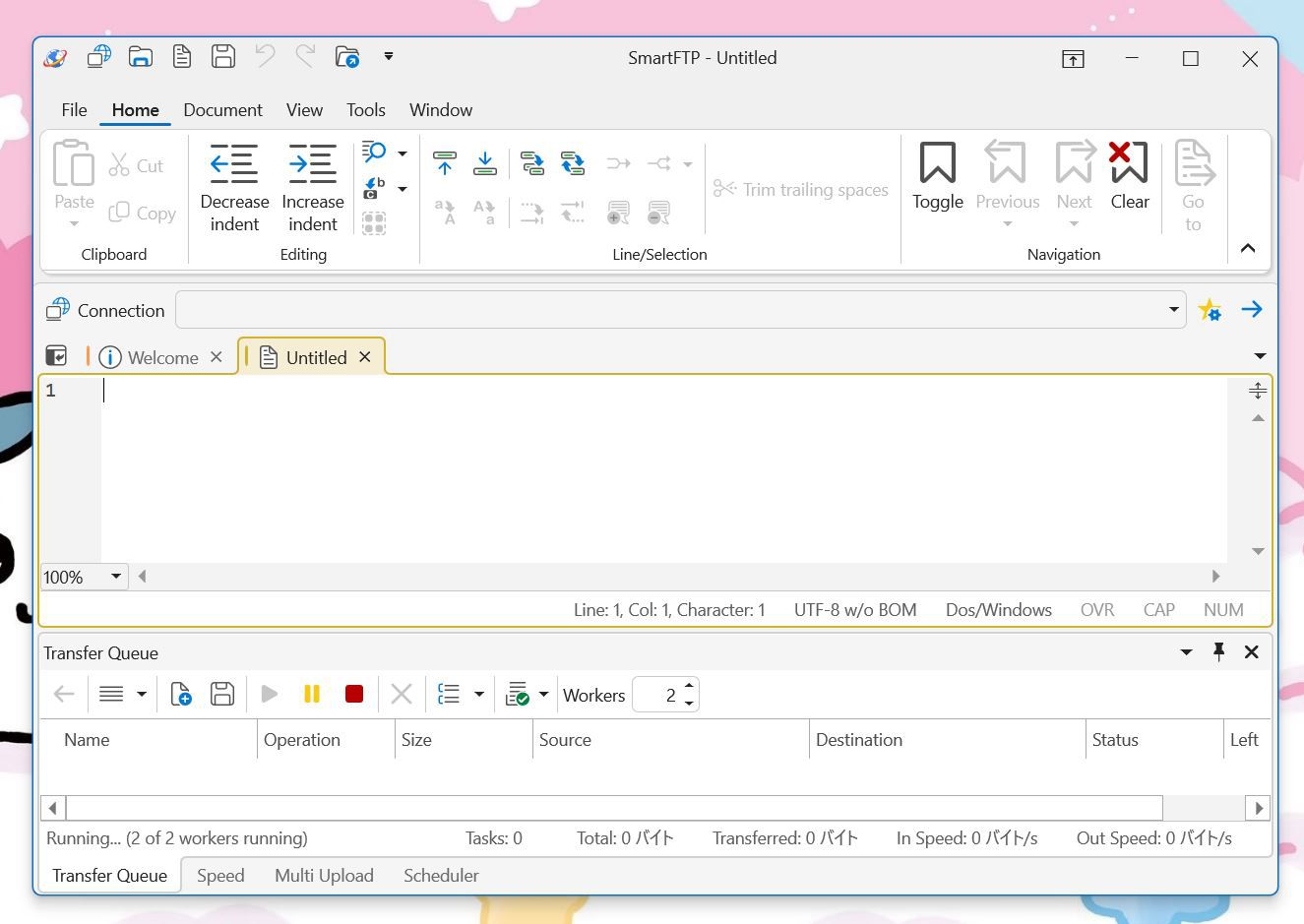This screenshot has width=1304, height=924.
Task: Move line up icon in Line/Selection
Action: coord(445,163)
